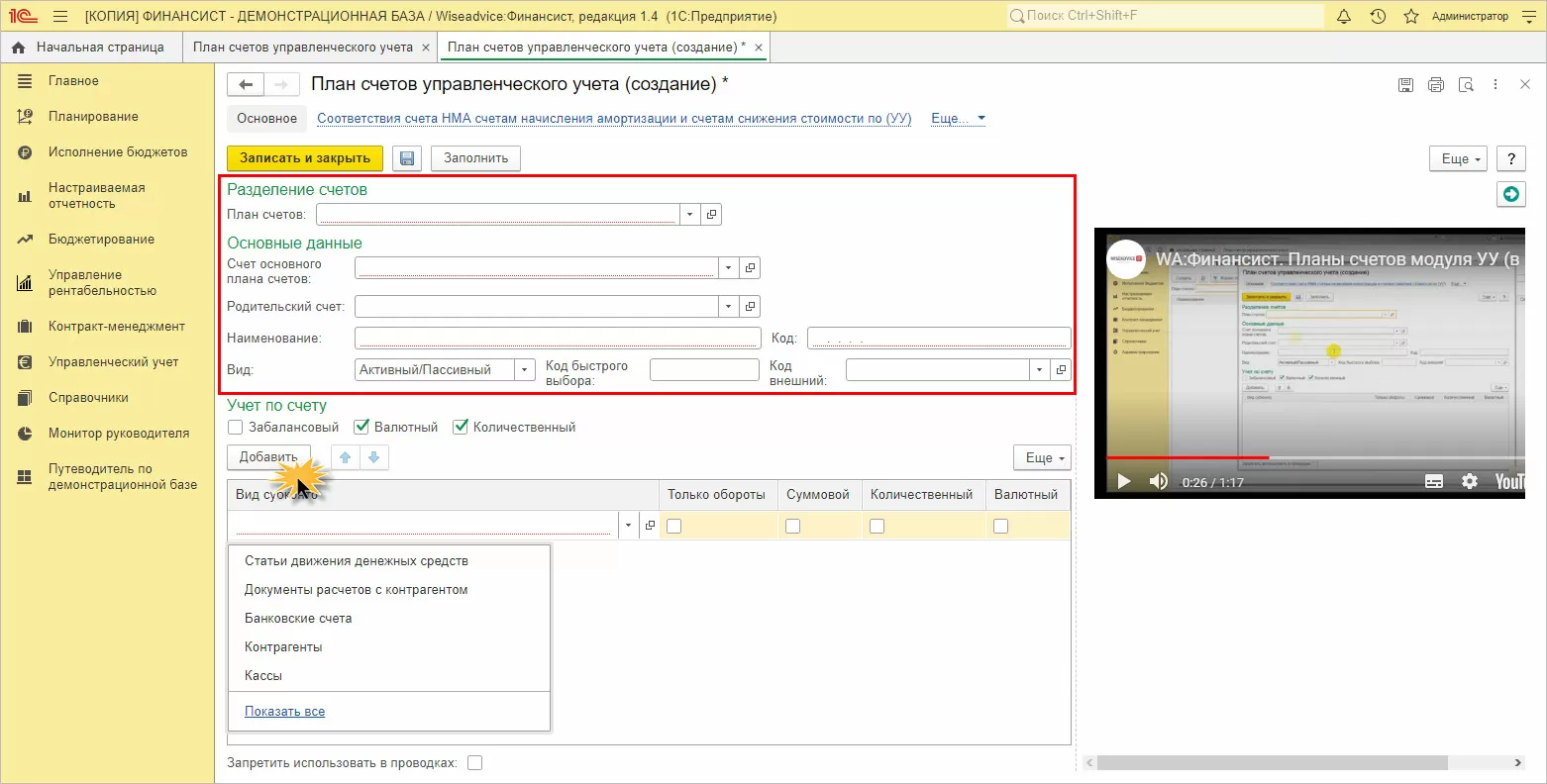Open the План счетов field open-form icon

[x=711, y=214]
